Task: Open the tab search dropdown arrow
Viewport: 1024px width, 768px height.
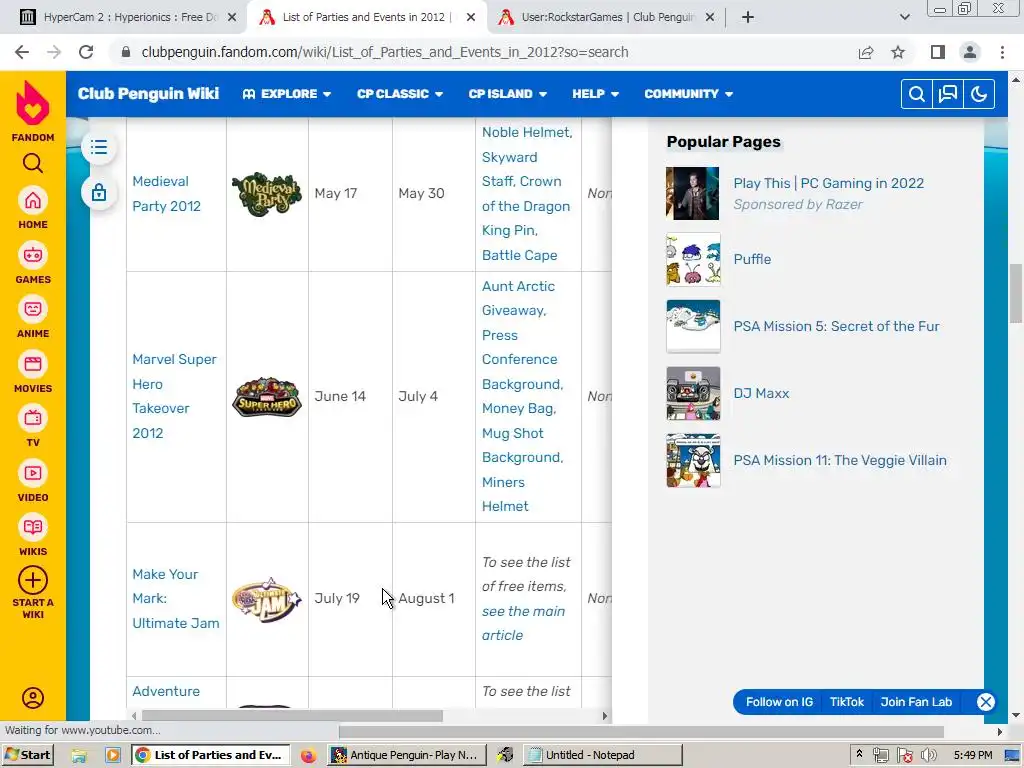Action: (904, 17)
